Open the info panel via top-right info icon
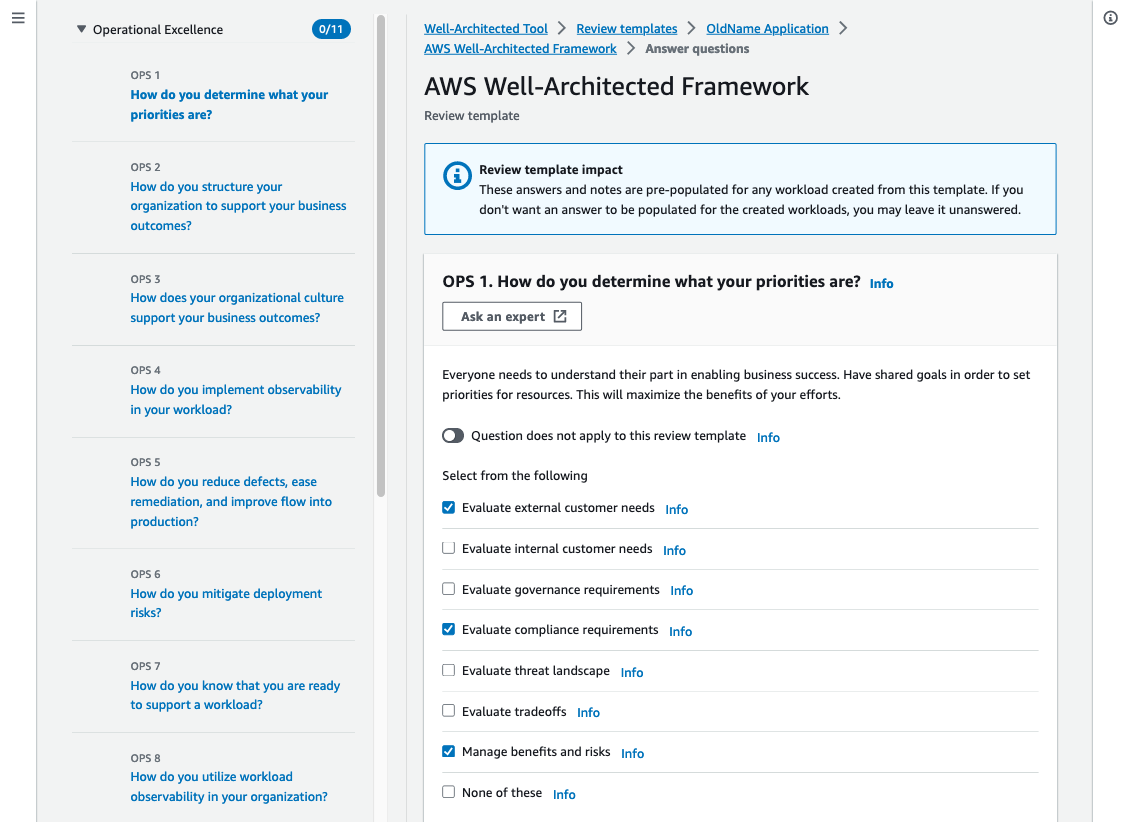This screenshot has height=822, width=1122. click(1110, 17)
